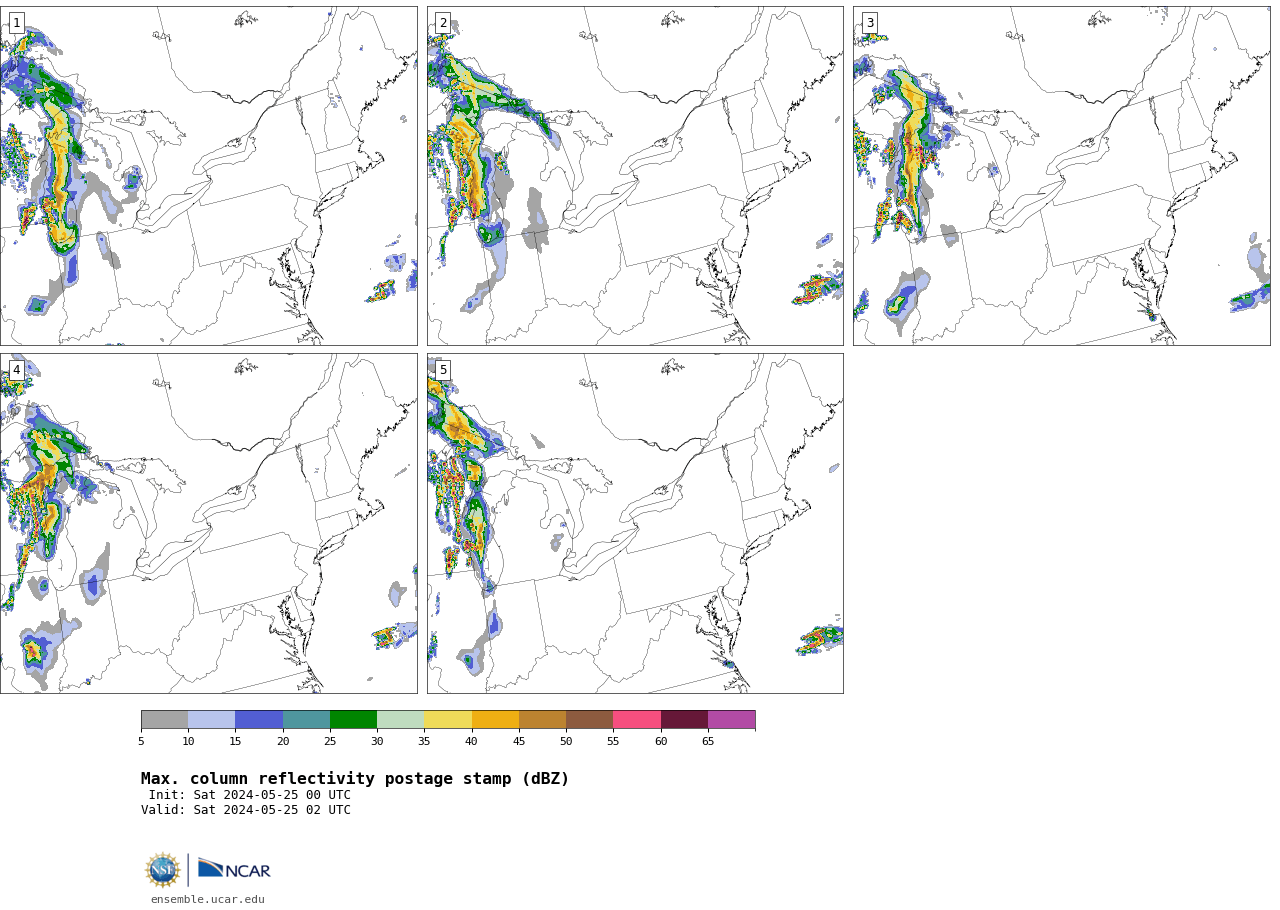This screenshot has width=1280, height=910.
Task: Open ensemble member 5 postage stamp map
Action: click(x=635, y=523)
